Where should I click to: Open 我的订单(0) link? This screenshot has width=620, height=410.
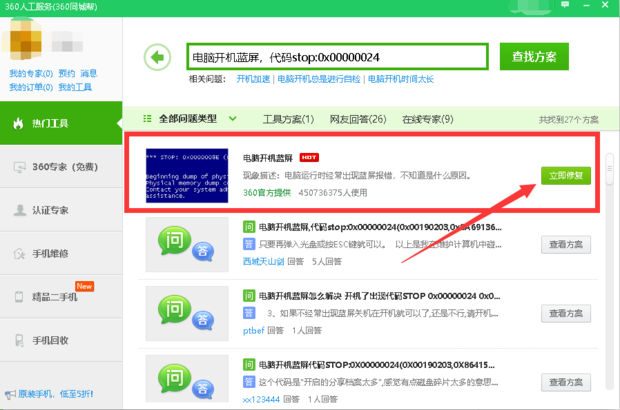31,87
